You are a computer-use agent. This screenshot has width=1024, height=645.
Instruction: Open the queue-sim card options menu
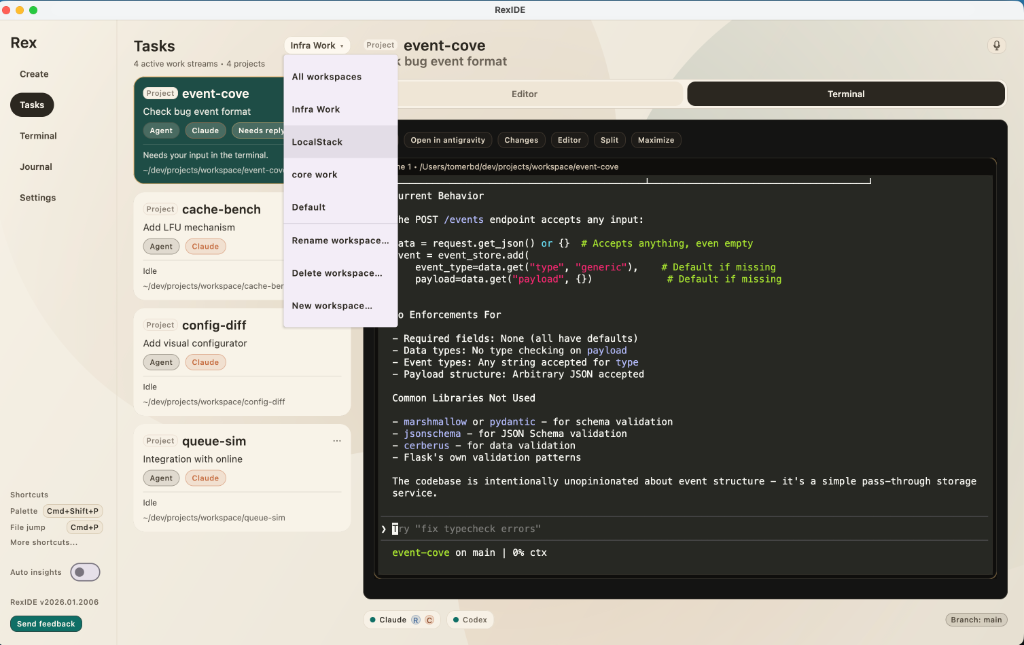point(337,440)
